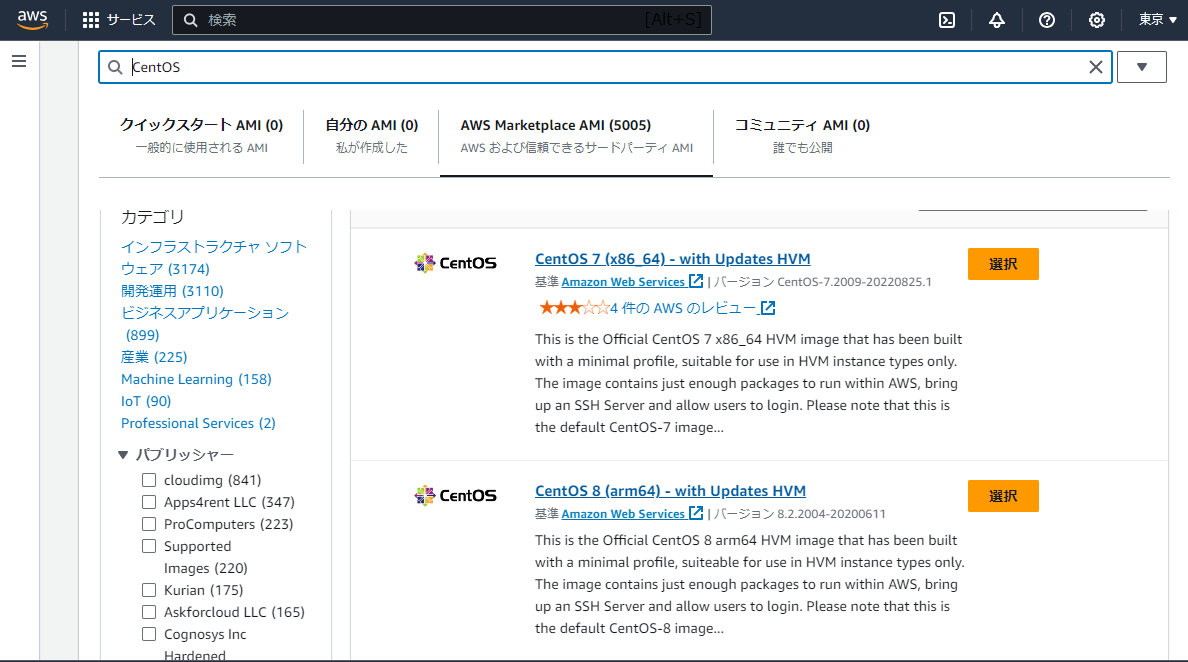Click version text 8.2.2004-20200611
This screenshot has width=1188, height=662.
(x=831, y=514)
